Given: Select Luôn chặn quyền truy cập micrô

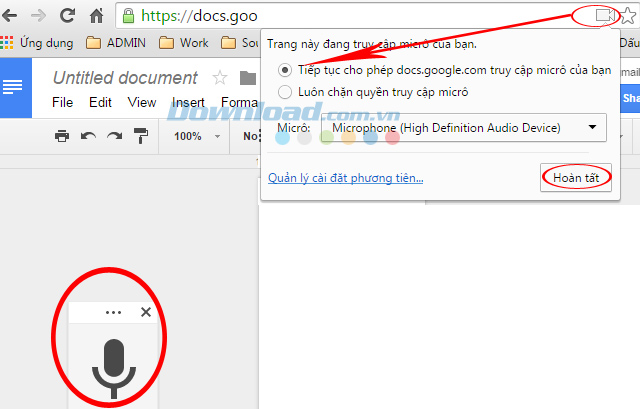Looking at the screenshot, I should pyautogui.click(x=284, y=92).
